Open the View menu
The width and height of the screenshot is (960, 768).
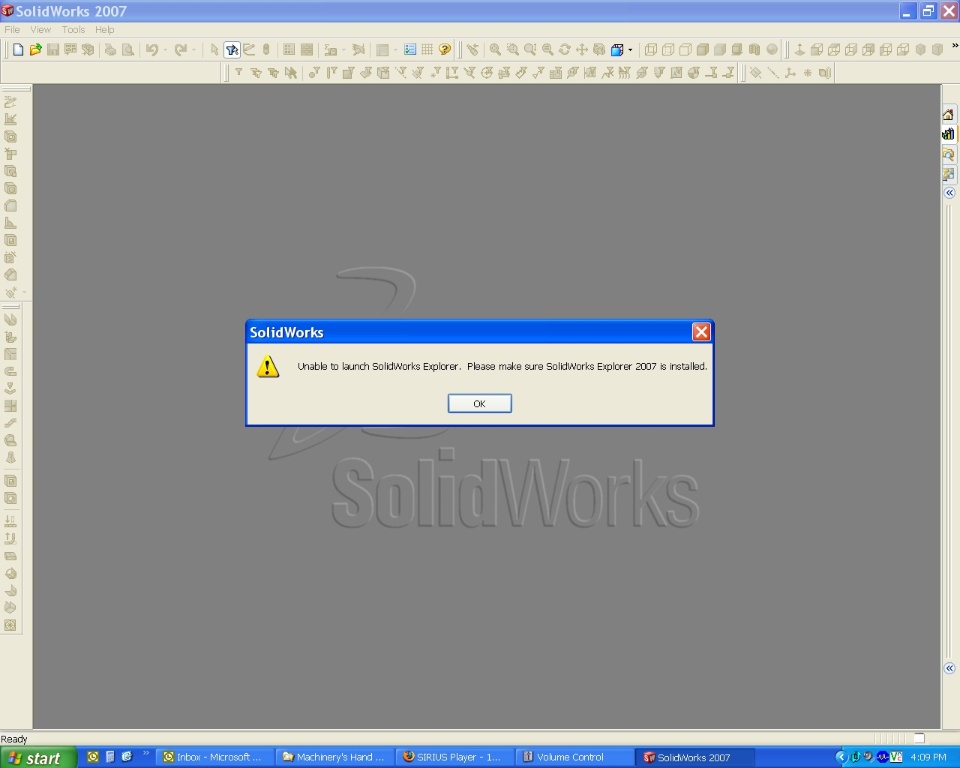(x=40, y=29)
